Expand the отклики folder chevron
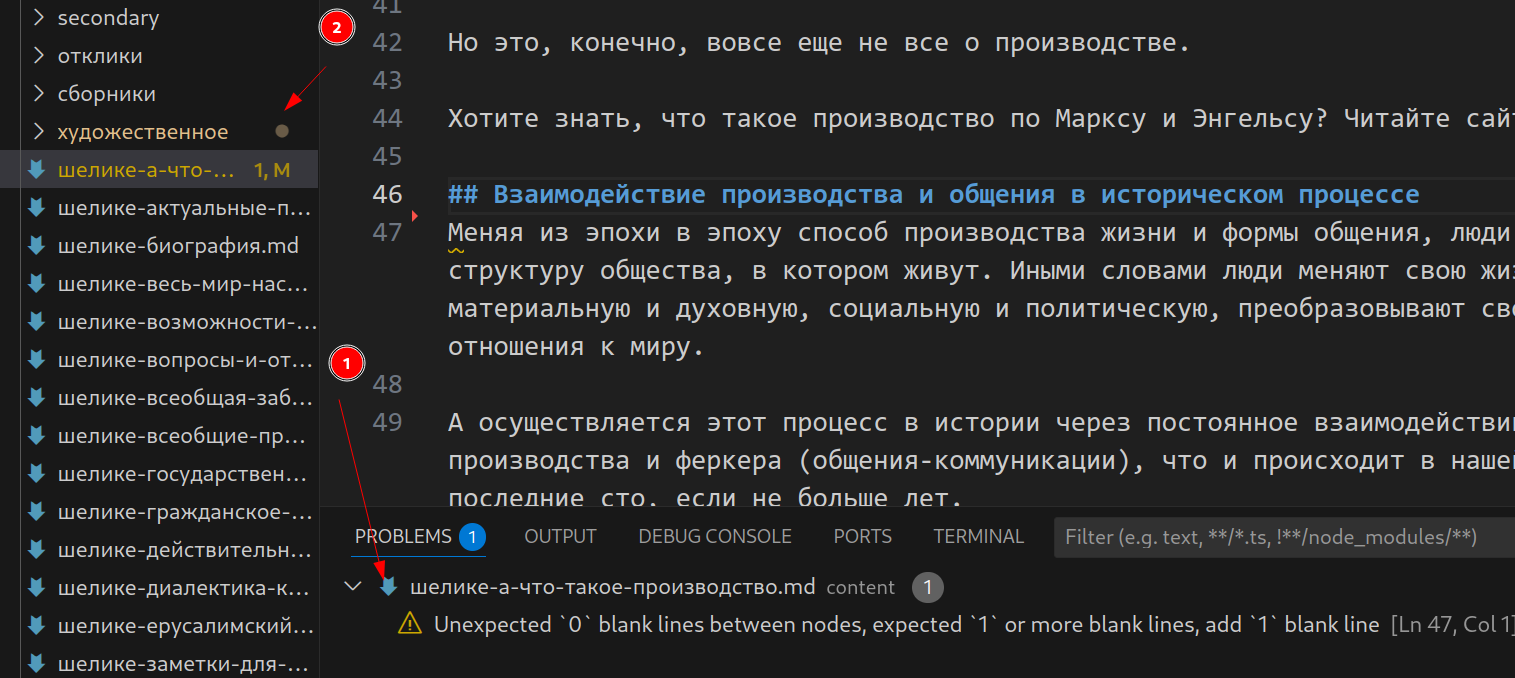The image size is (1515, 678). 39,56
